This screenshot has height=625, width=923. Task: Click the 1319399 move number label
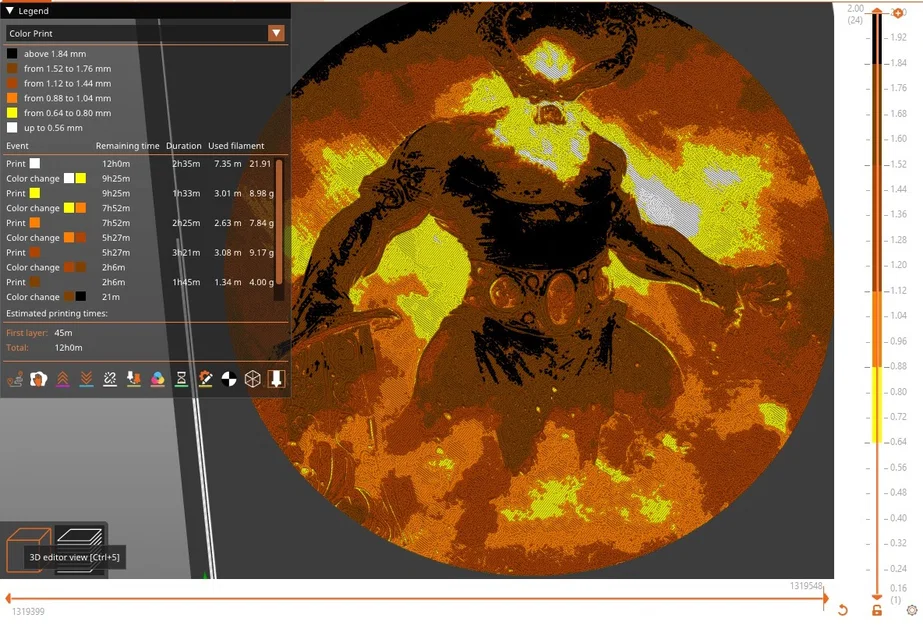click(28, 612)
